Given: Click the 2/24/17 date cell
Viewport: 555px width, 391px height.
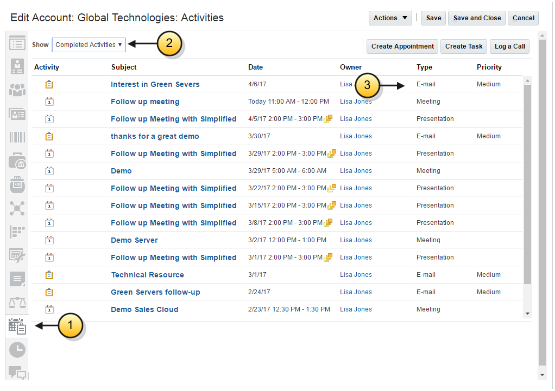Looking at the screenshot, I should coord(259,292).
